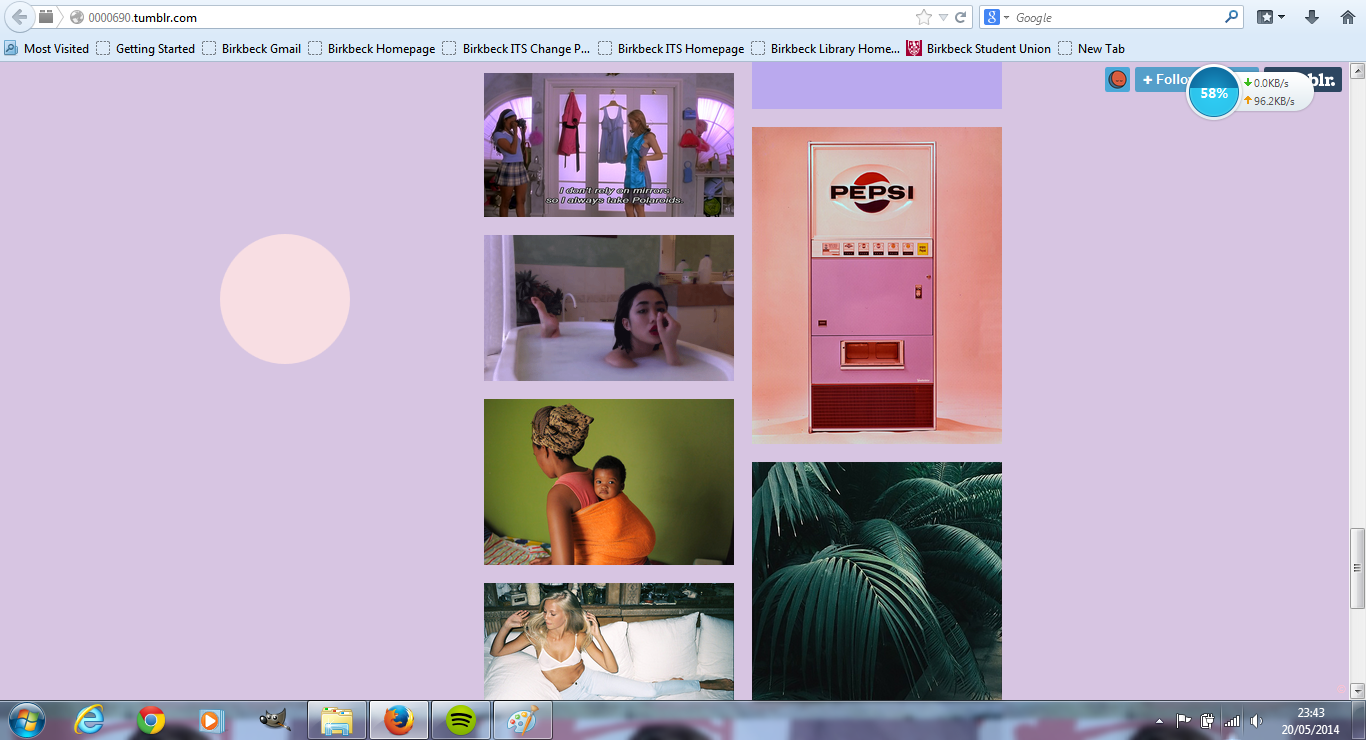
Task: Launch Google Chrome from the taskbar
Action: coord(151,720)
